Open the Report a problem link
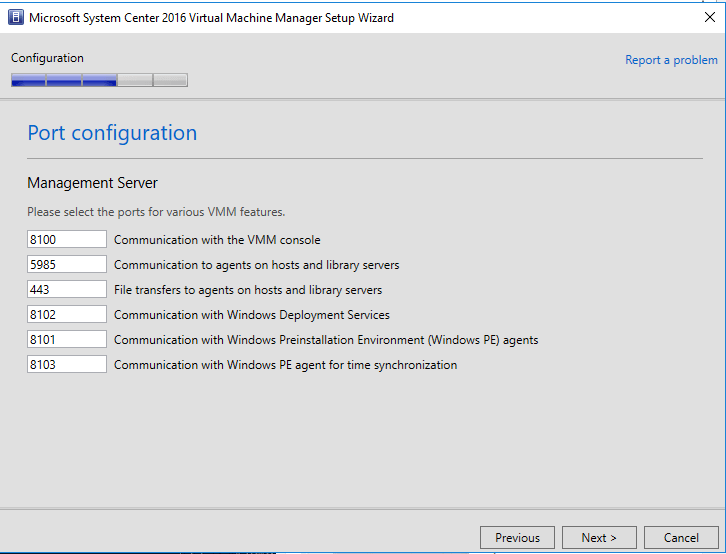This screenshot has height=554, width=726. pos(671,60)
